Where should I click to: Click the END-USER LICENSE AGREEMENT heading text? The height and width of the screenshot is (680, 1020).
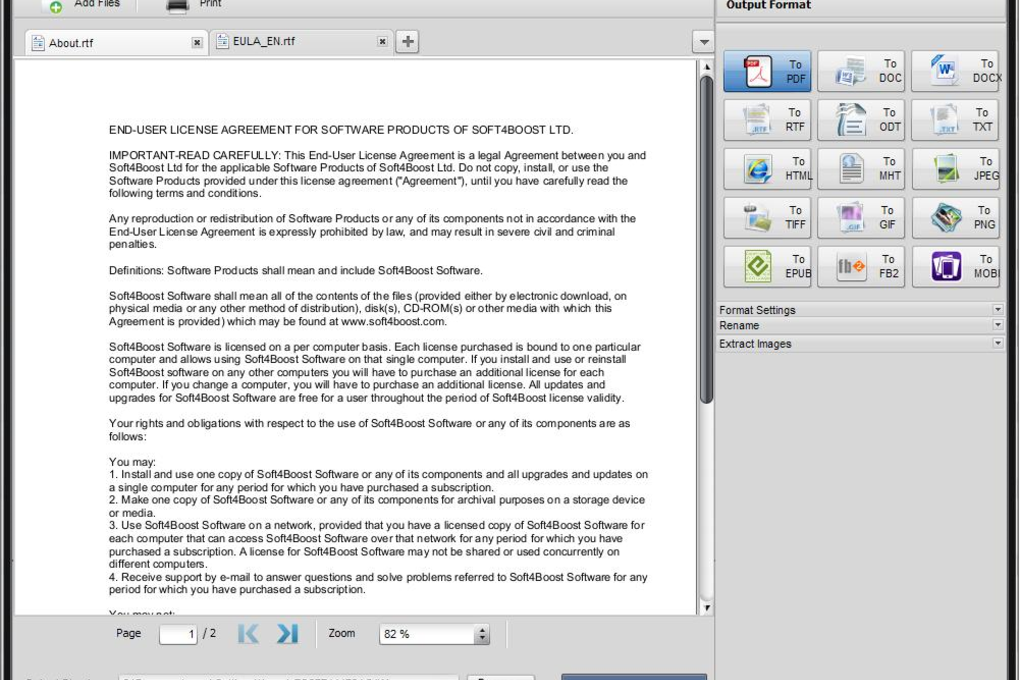point(341,130)
